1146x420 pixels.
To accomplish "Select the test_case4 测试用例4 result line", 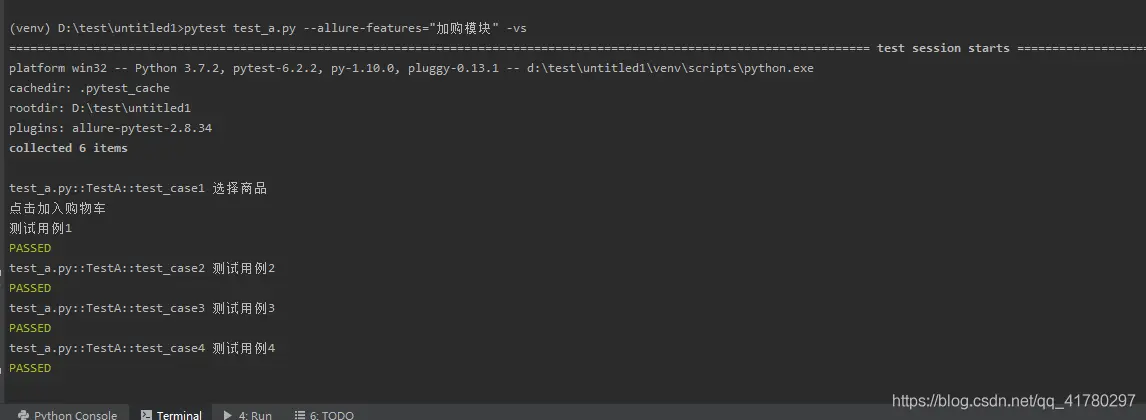I will (x=143, y=348).
